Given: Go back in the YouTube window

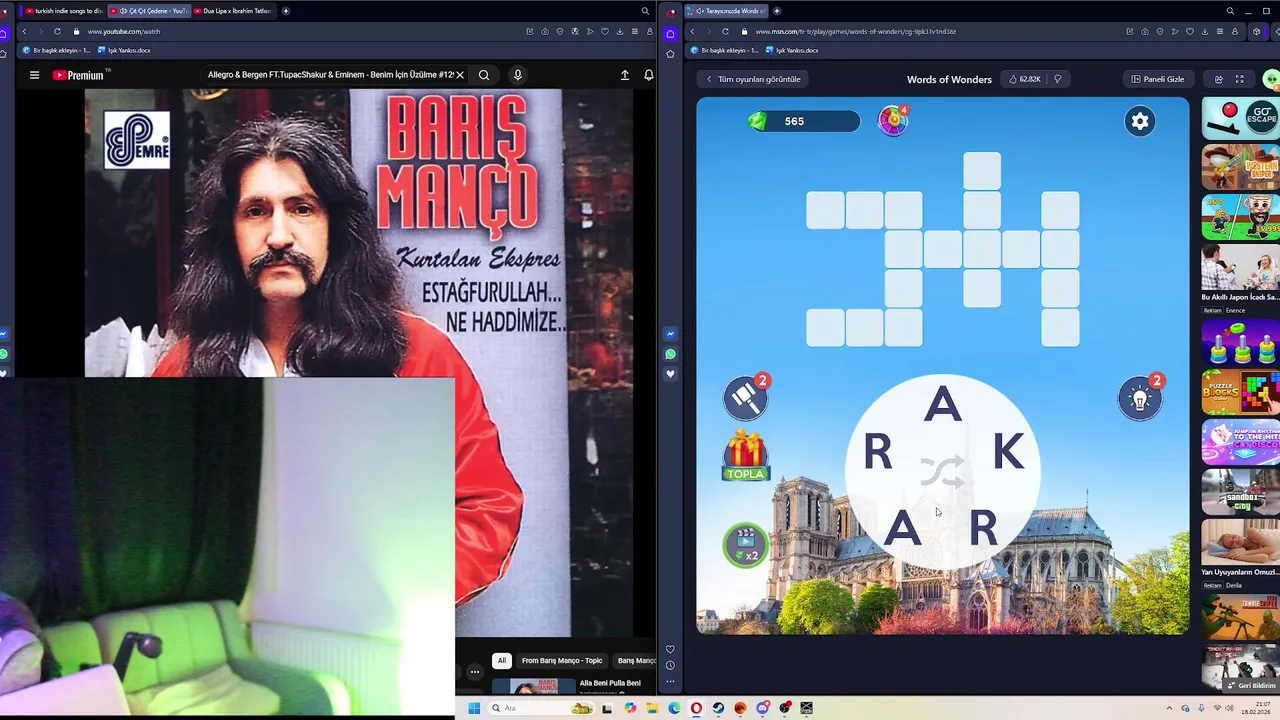Looking at the screenshot, I should pyautogui.click(x=24, y=31).
